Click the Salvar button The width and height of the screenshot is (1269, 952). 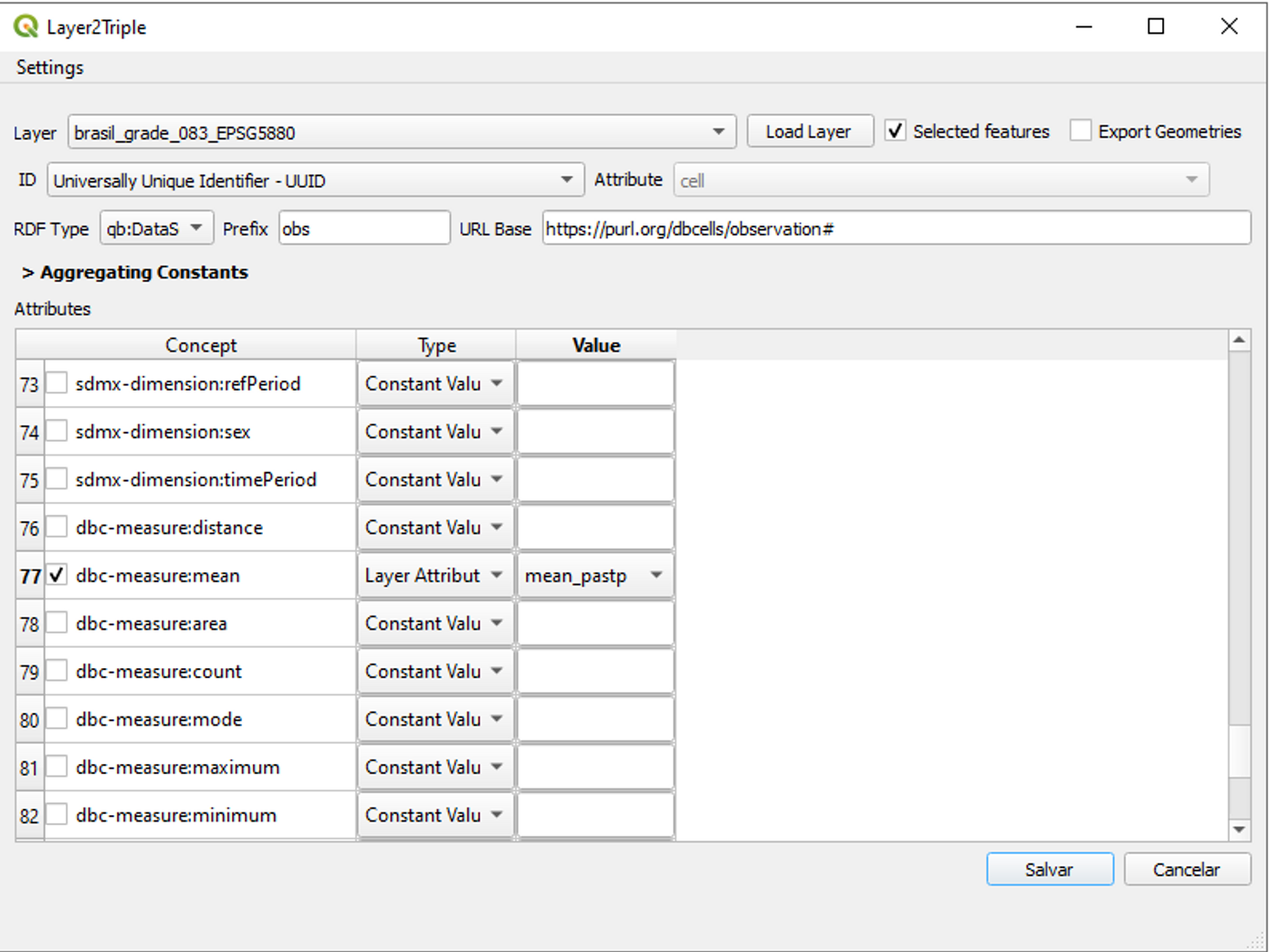[1048, 869]
